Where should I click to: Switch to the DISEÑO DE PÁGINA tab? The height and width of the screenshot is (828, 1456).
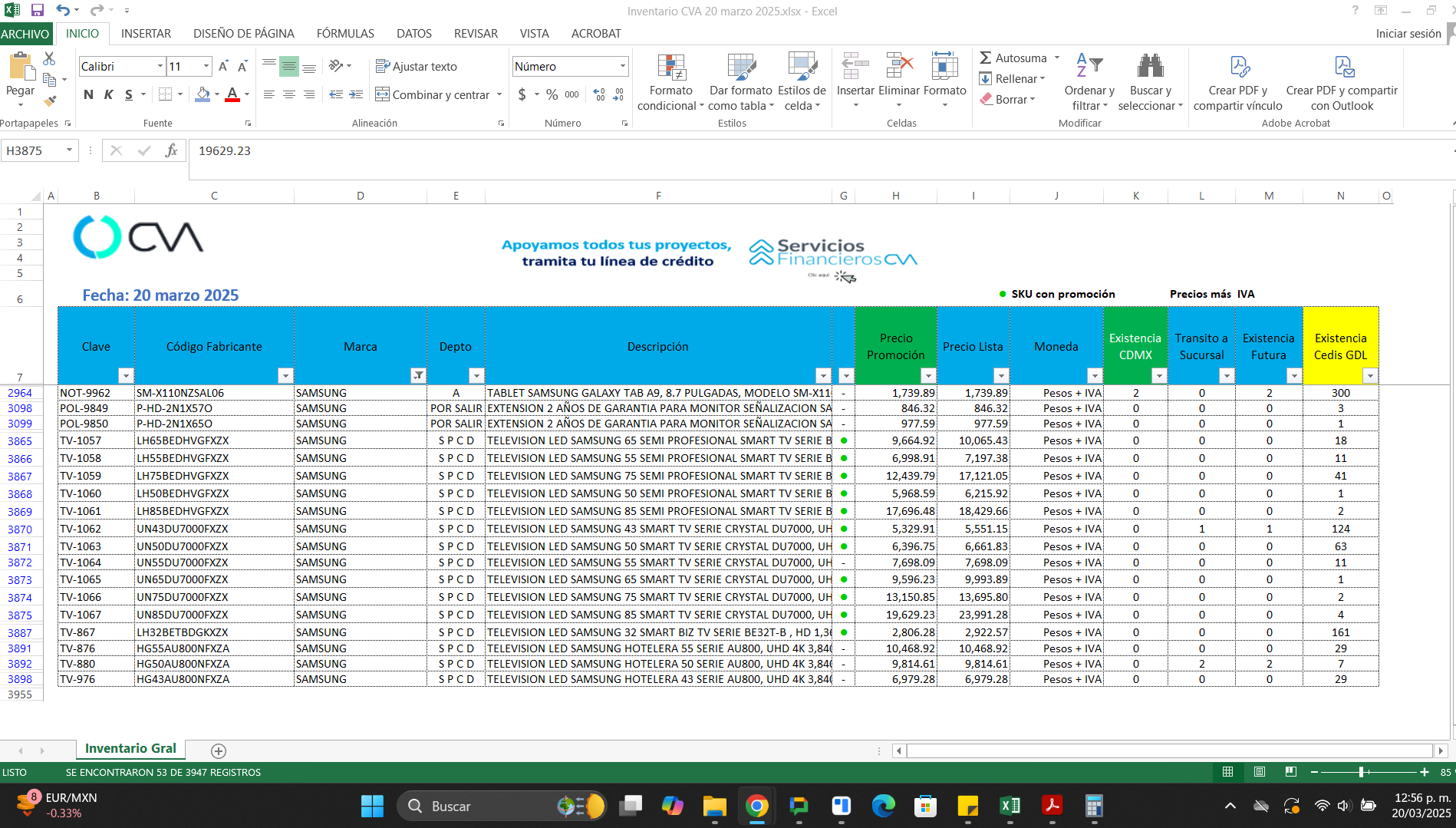tap(243, 34)
